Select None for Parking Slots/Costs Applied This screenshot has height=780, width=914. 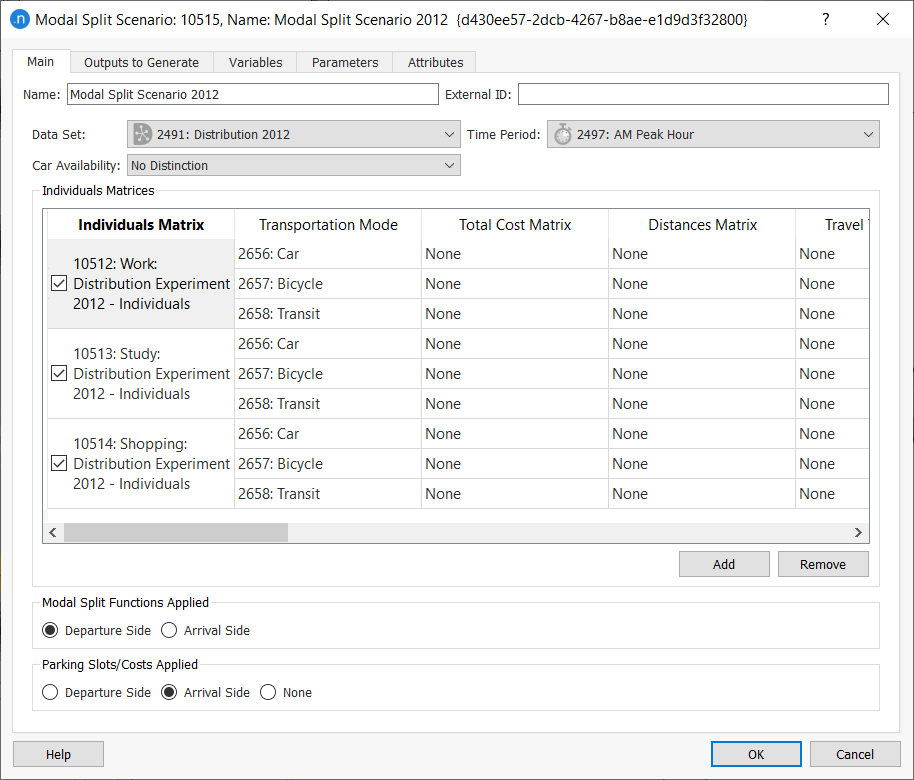(268, 692)
